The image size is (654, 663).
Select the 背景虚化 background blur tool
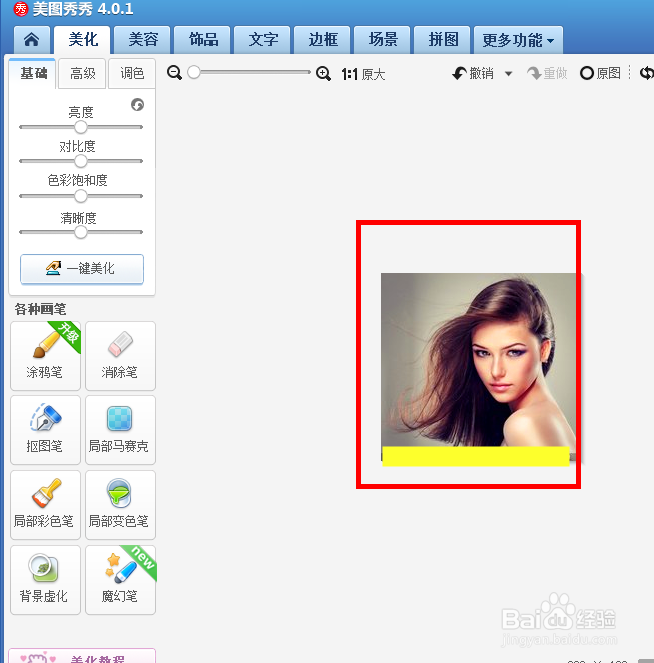point(45,580)
